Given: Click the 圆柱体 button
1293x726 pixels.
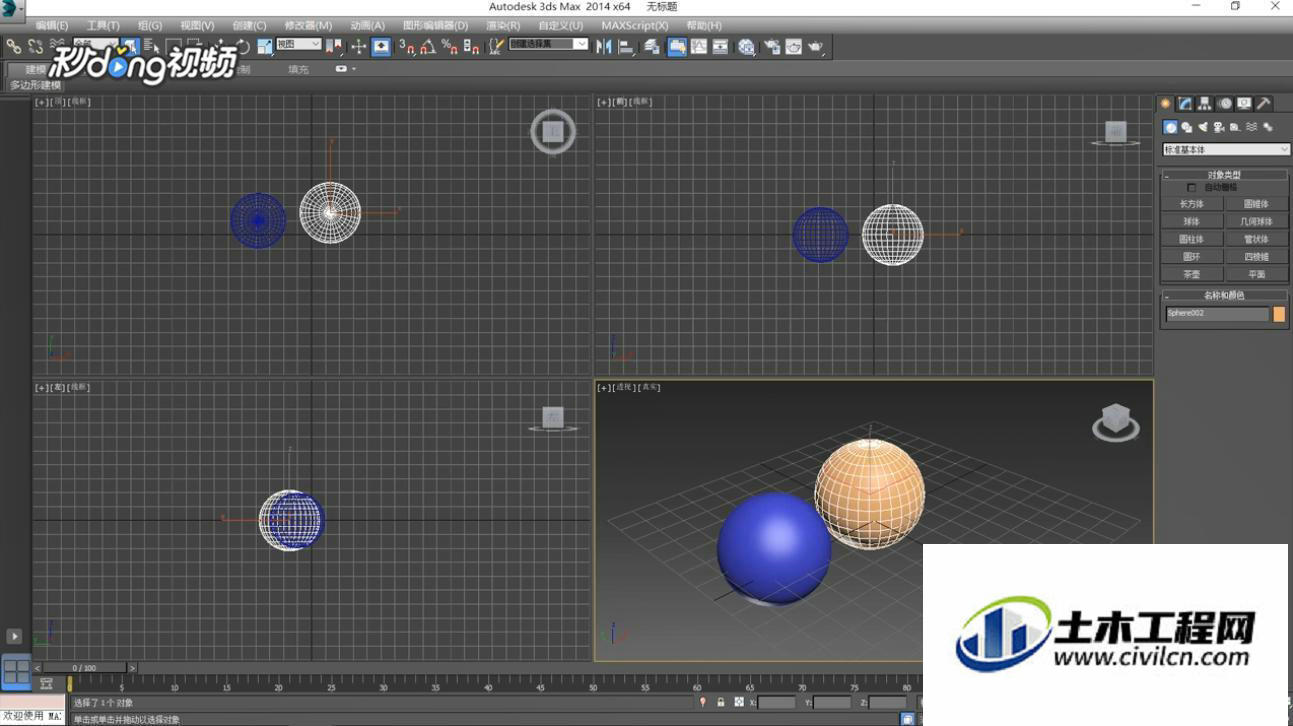Looking at the screenshot, I should point(1191,239).
